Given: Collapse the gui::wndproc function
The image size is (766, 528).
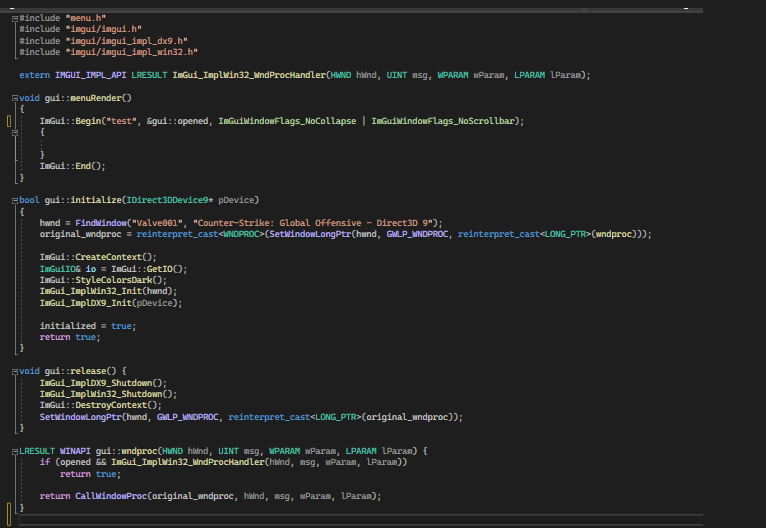Looking at the screenshot, I should point(14,451).
